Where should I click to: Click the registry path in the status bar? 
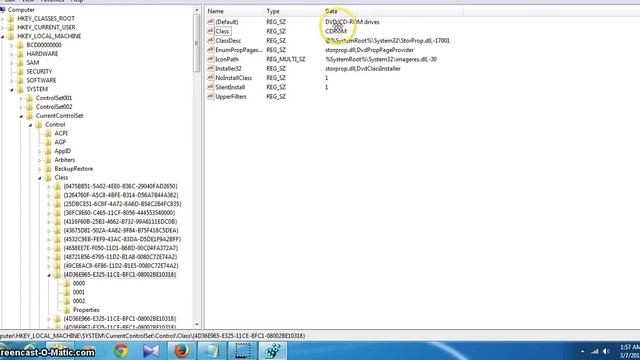(153, 336)
